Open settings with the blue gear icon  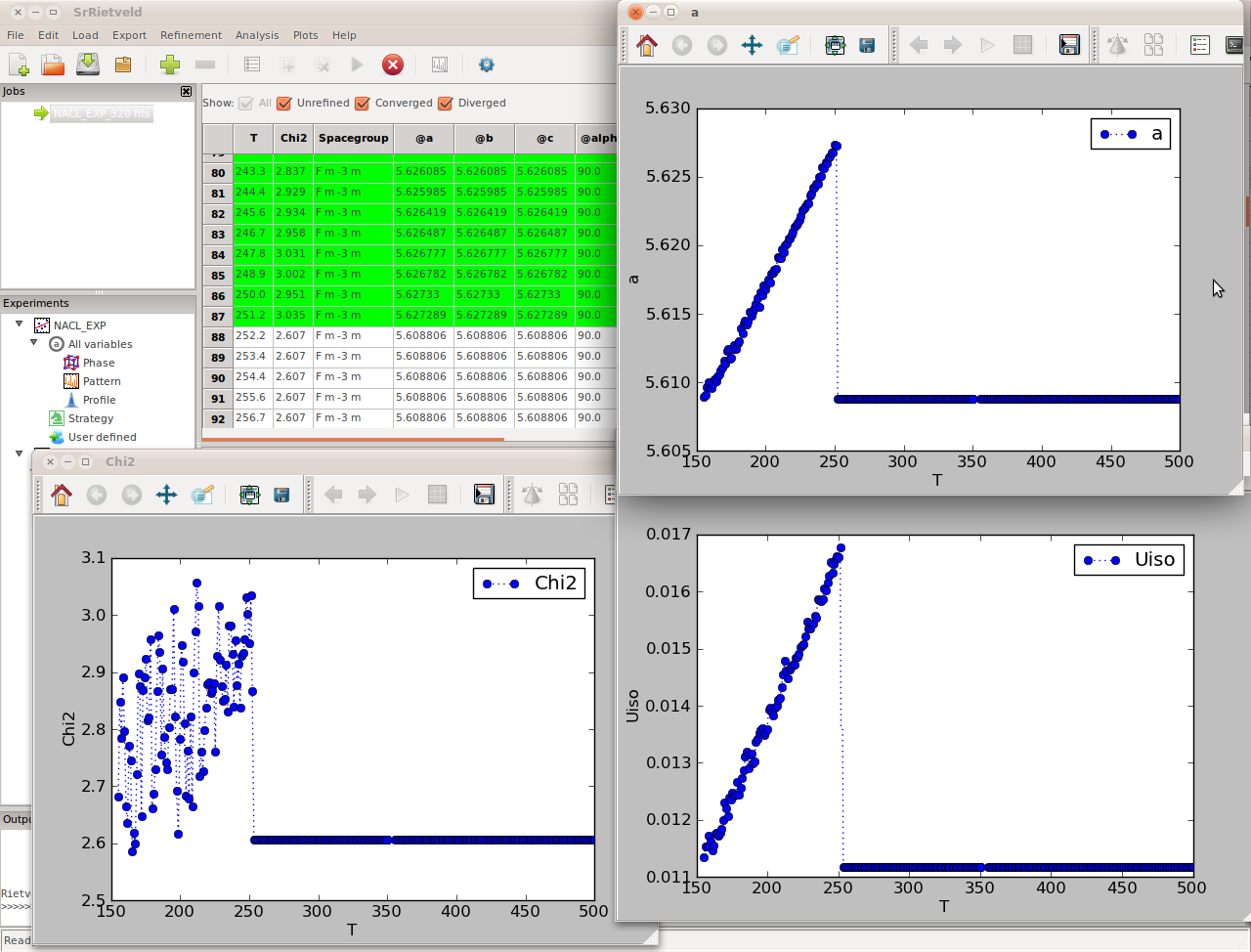click(x=487, y=65)
